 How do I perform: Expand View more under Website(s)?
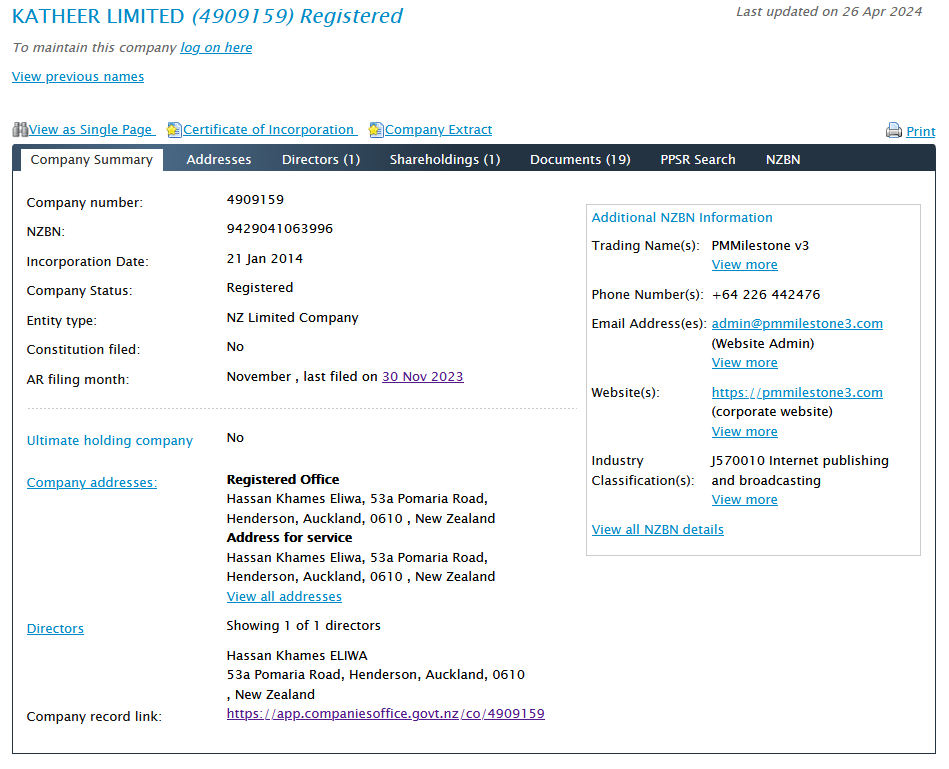(x=744, y=432)
